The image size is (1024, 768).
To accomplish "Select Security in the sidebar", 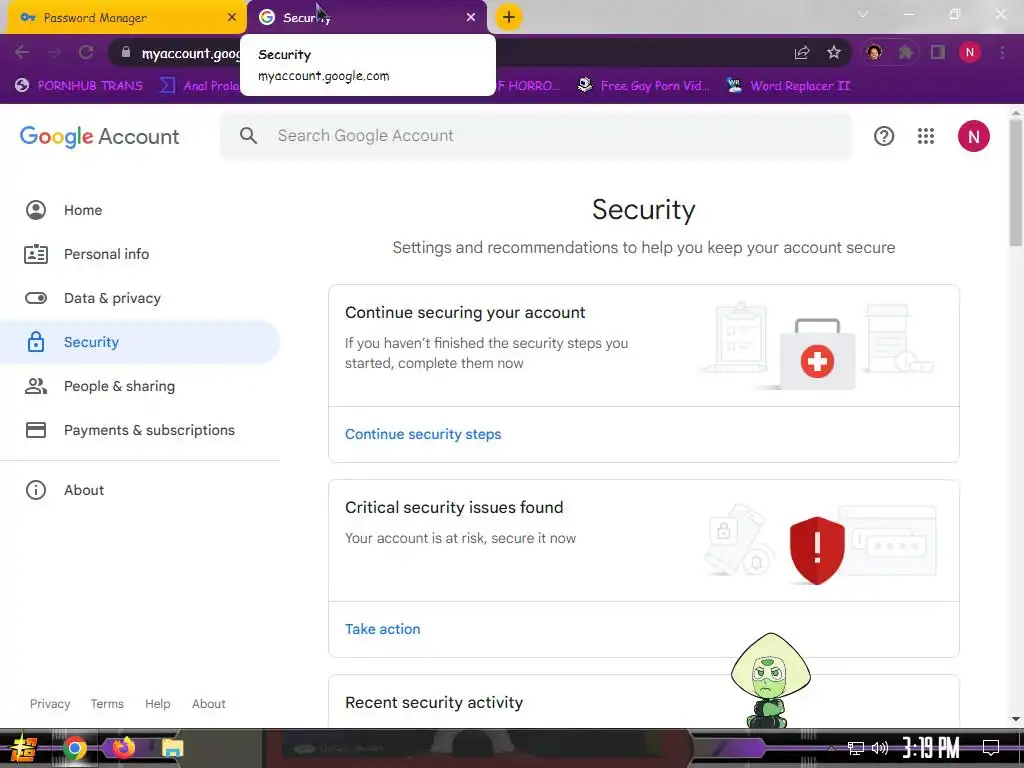I will (x=140, y=342).
